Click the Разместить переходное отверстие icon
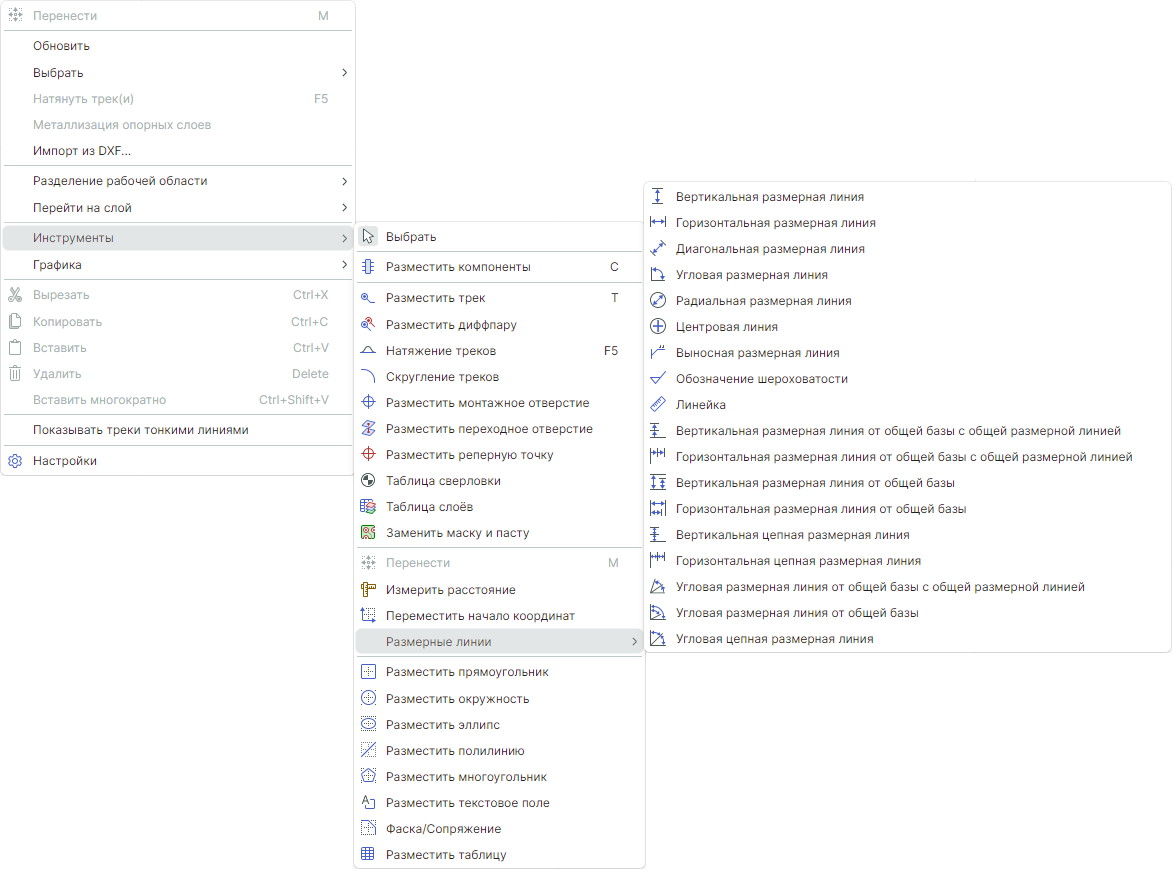Image resolution: width=1172 pixels, height=869 pixels. tap(368, 429)
